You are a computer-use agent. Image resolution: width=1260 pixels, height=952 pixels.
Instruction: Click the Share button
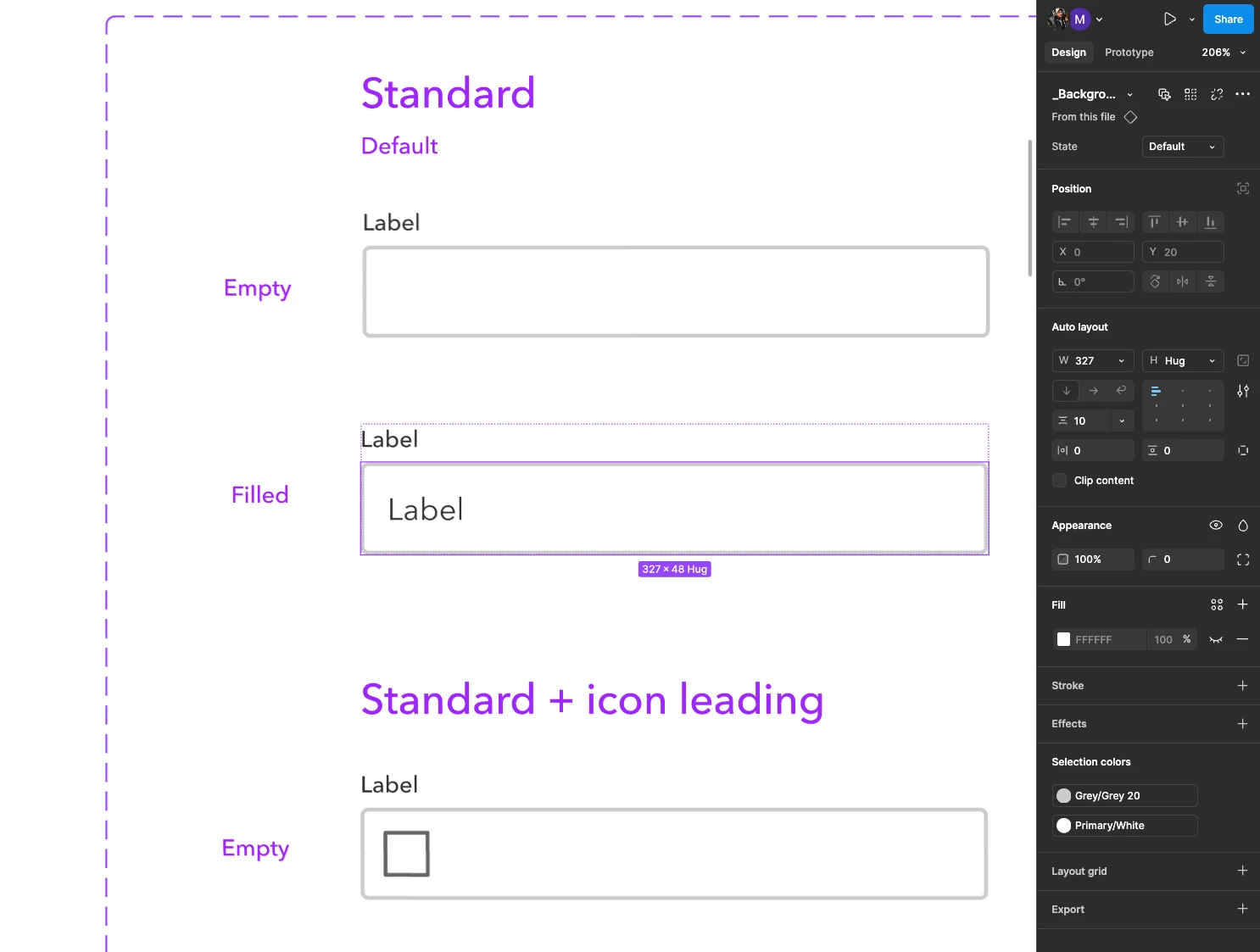1229,19
